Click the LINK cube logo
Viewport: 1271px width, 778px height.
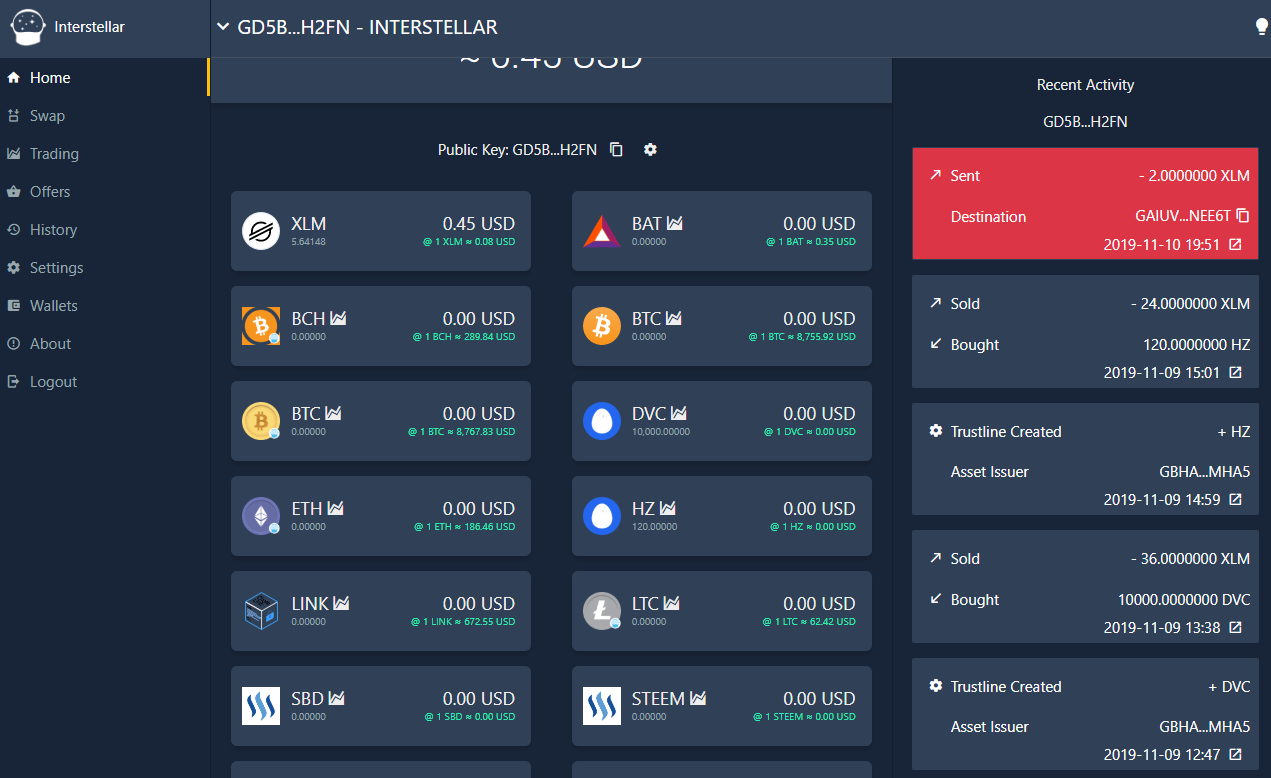coord(261,611)
